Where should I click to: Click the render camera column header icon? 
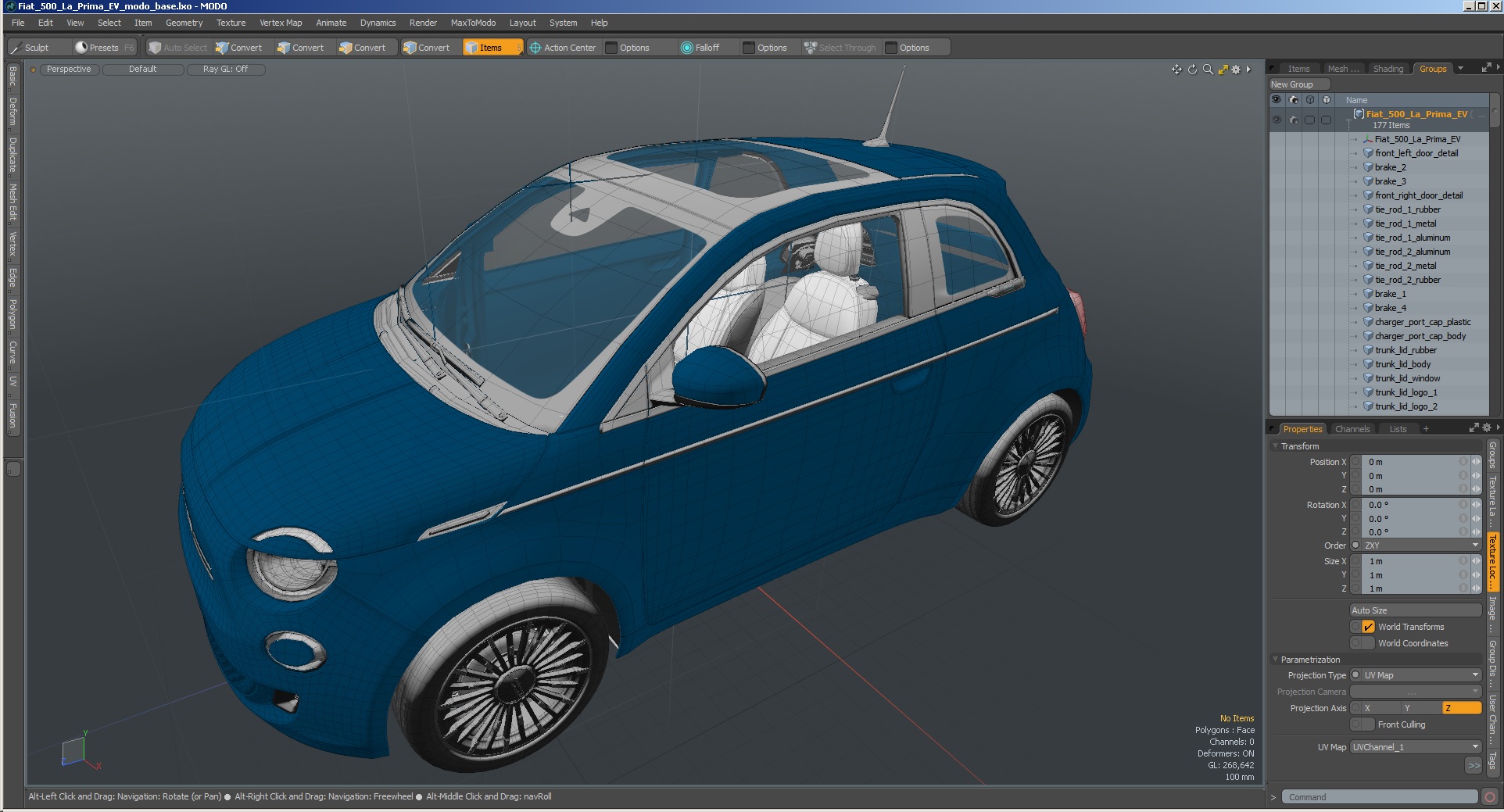(x=1294, y=100)
